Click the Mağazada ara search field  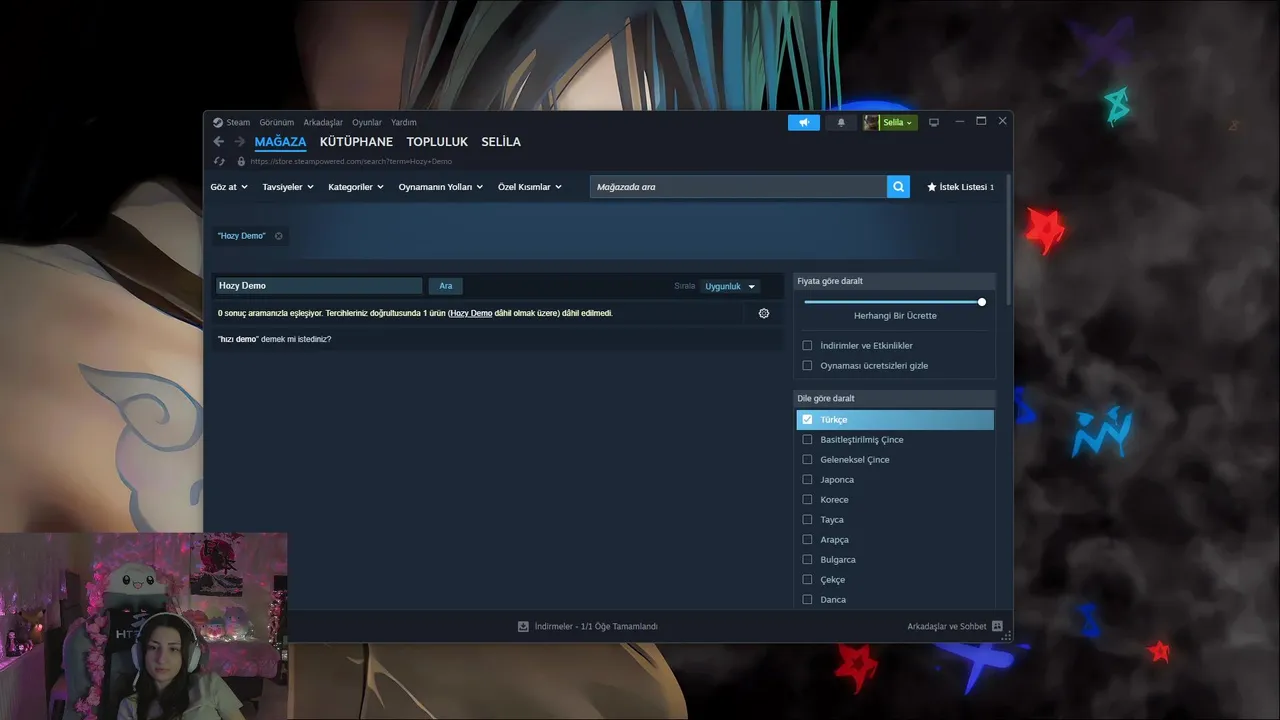pyautogui.click(x=738, y=187)
